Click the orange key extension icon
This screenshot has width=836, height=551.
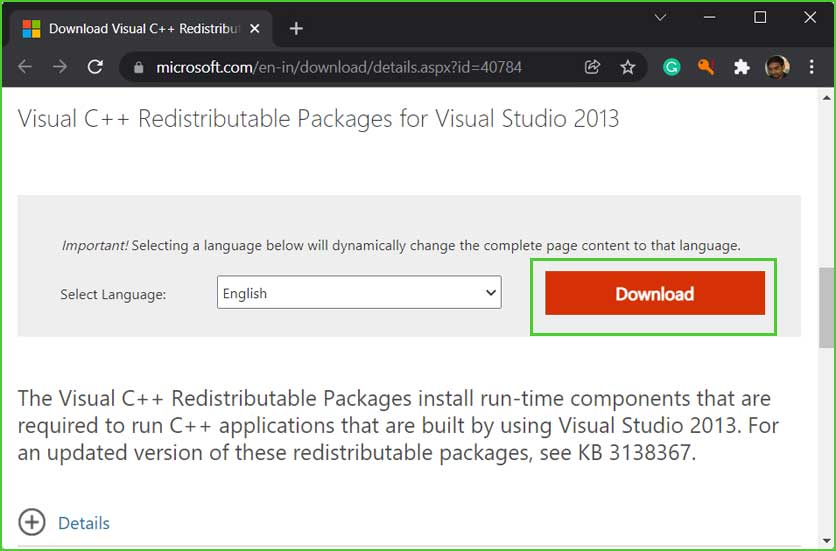coord(706,67)
